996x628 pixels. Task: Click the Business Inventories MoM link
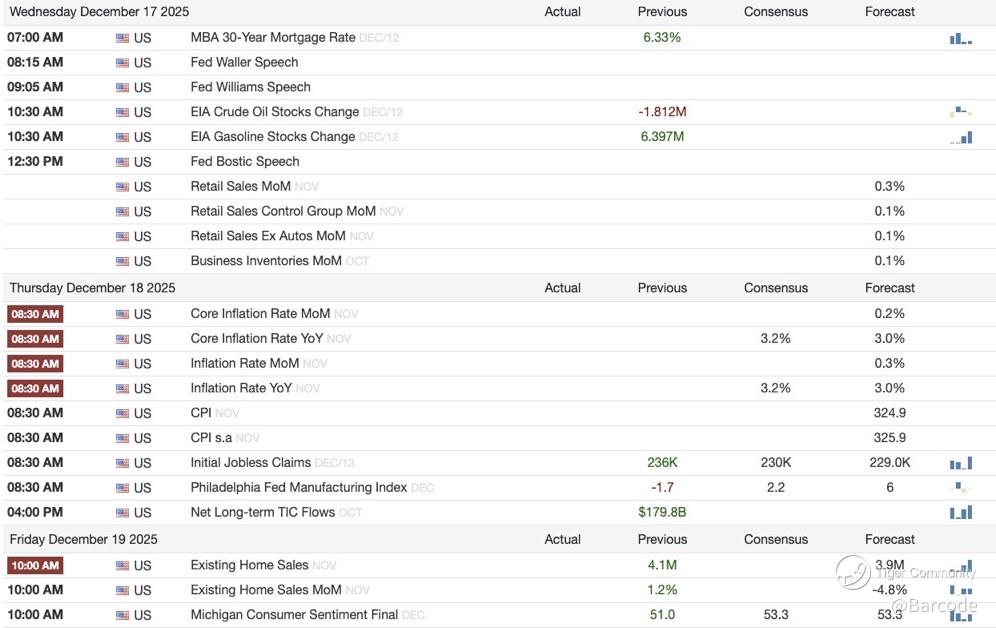pyautogui.click(x=266, y=261)
